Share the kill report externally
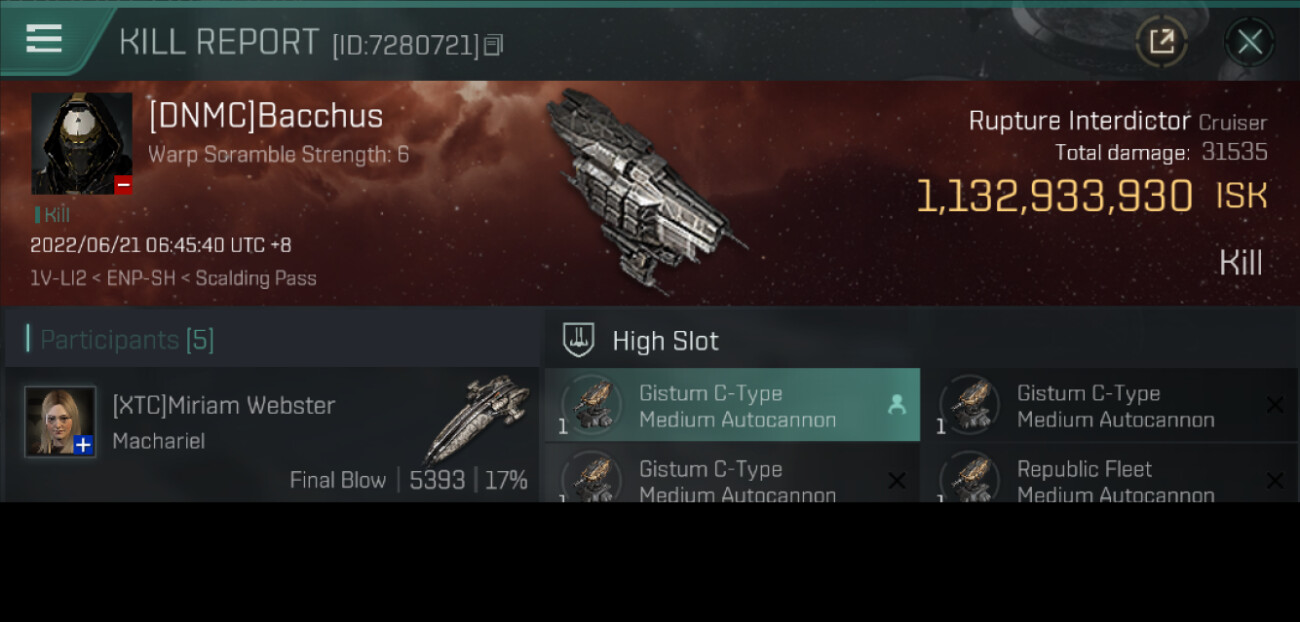 [x=1161, y=42]
